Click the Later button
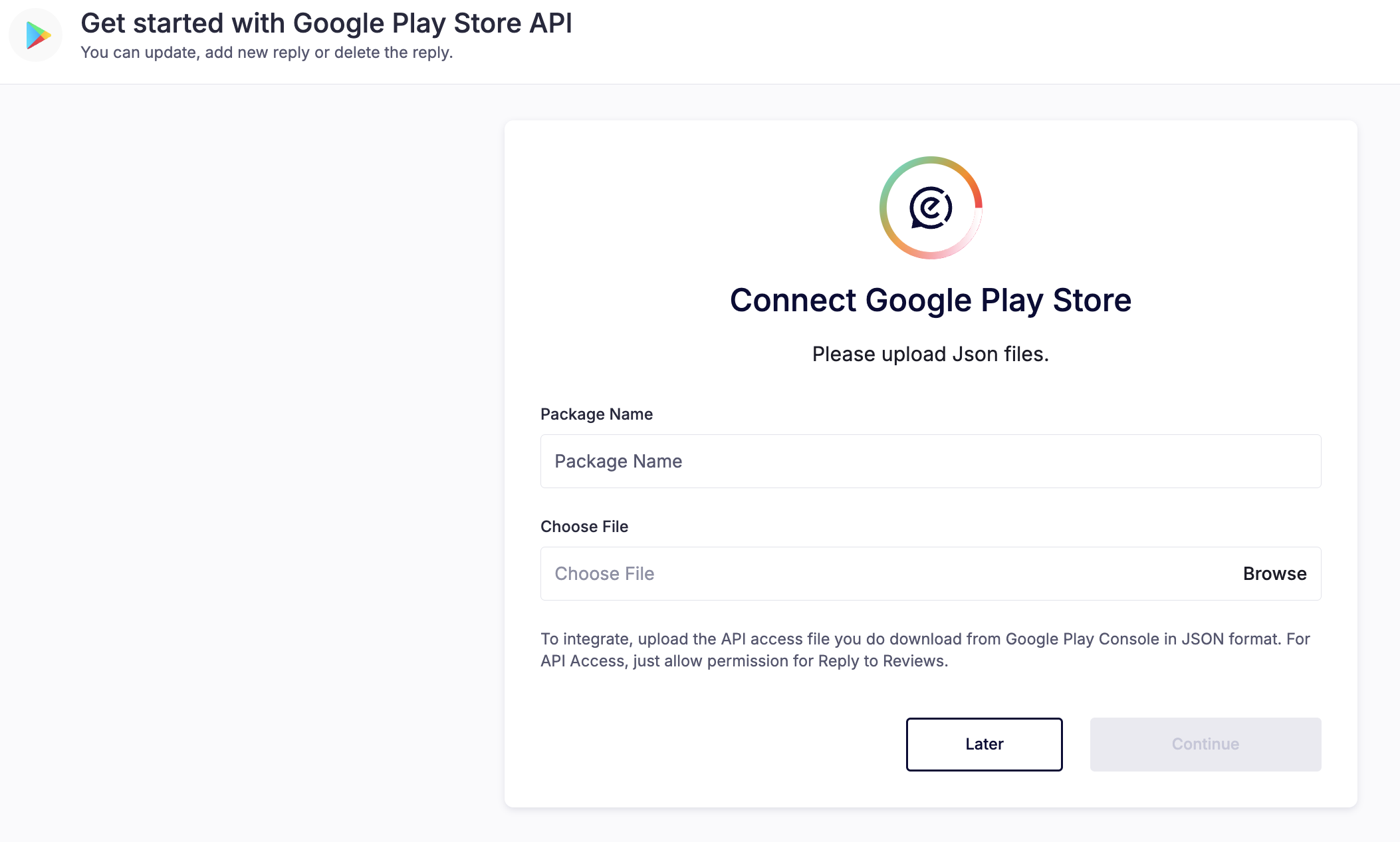Screen dimensions: 1400x842 pos(984,744)
